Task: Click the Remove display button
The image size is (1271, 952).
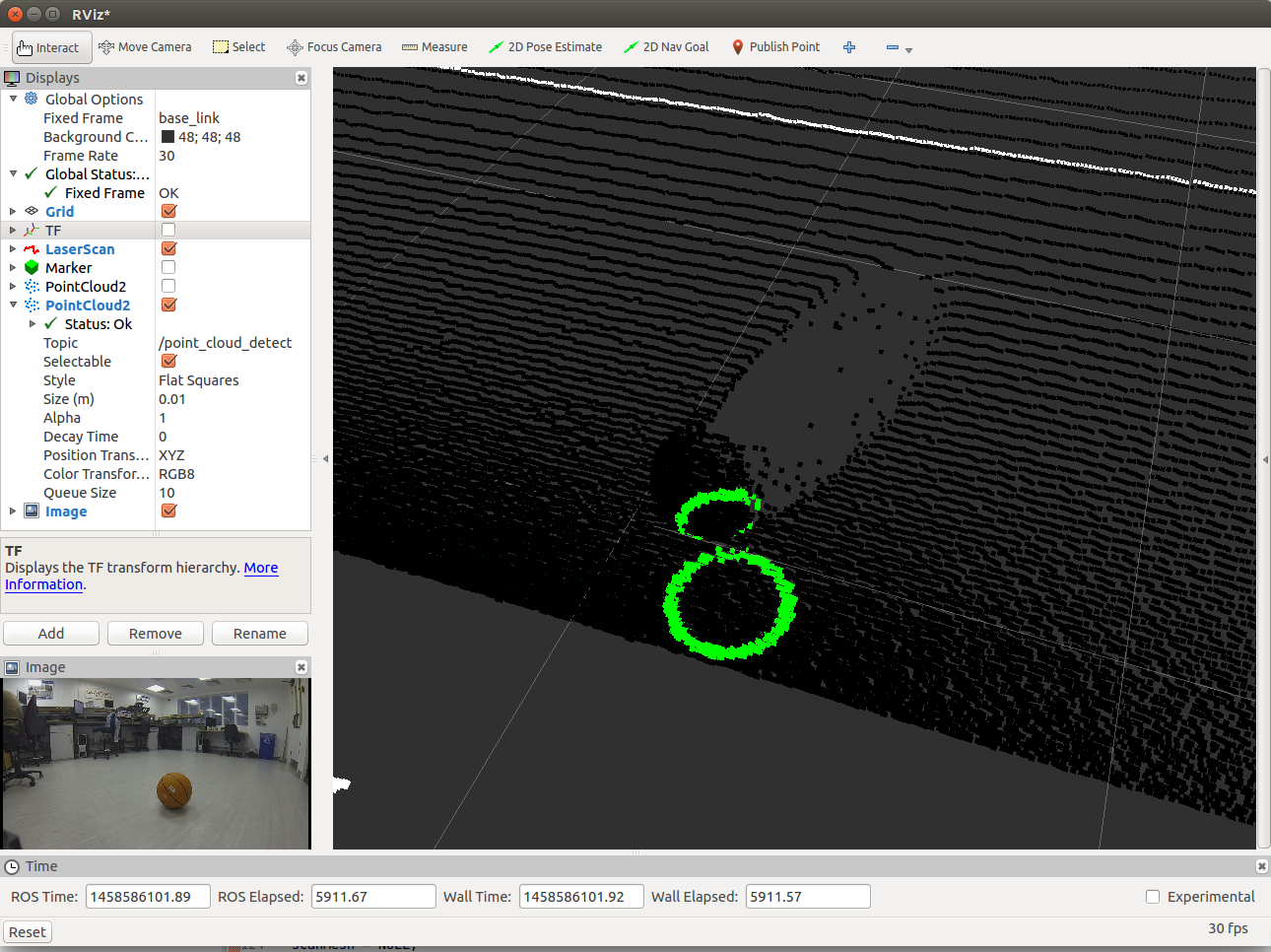Action: tap(156, 634)
